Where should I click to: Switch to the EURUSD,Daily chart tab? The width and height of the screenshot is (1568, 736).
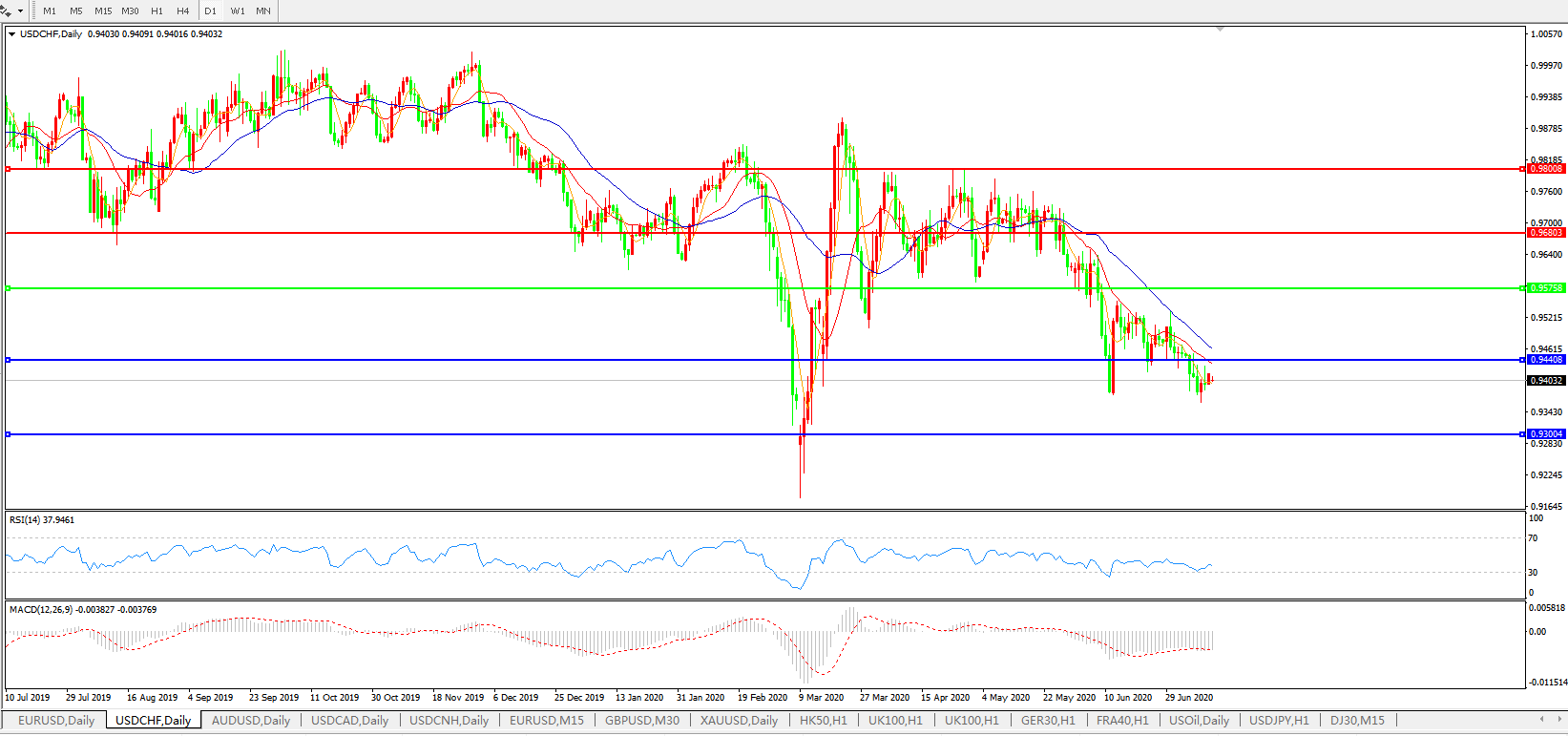click(x=56, y=721)
